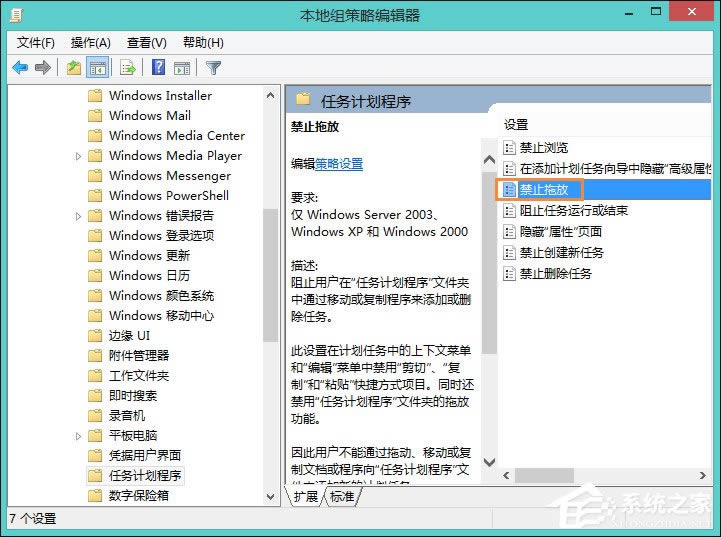Image resolution: width=721 pixels, height=537 pixels.
Task: Open the 策略设置 link
Action: coord(339,164)
